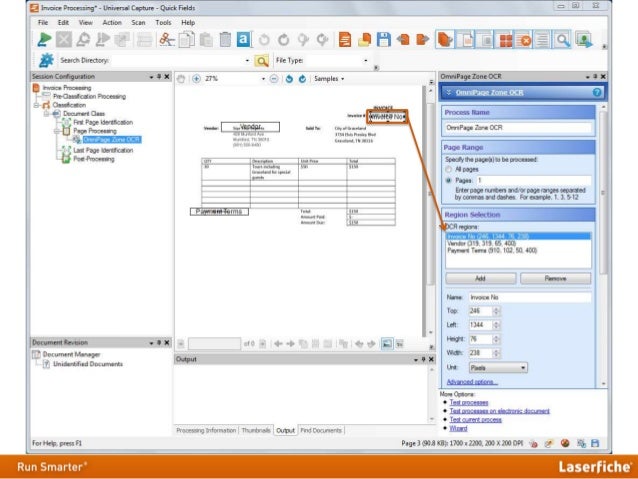Click the status bar save icon
Image resolution: width=638 pixels, height=479 pixels.
tap(595, 443)
